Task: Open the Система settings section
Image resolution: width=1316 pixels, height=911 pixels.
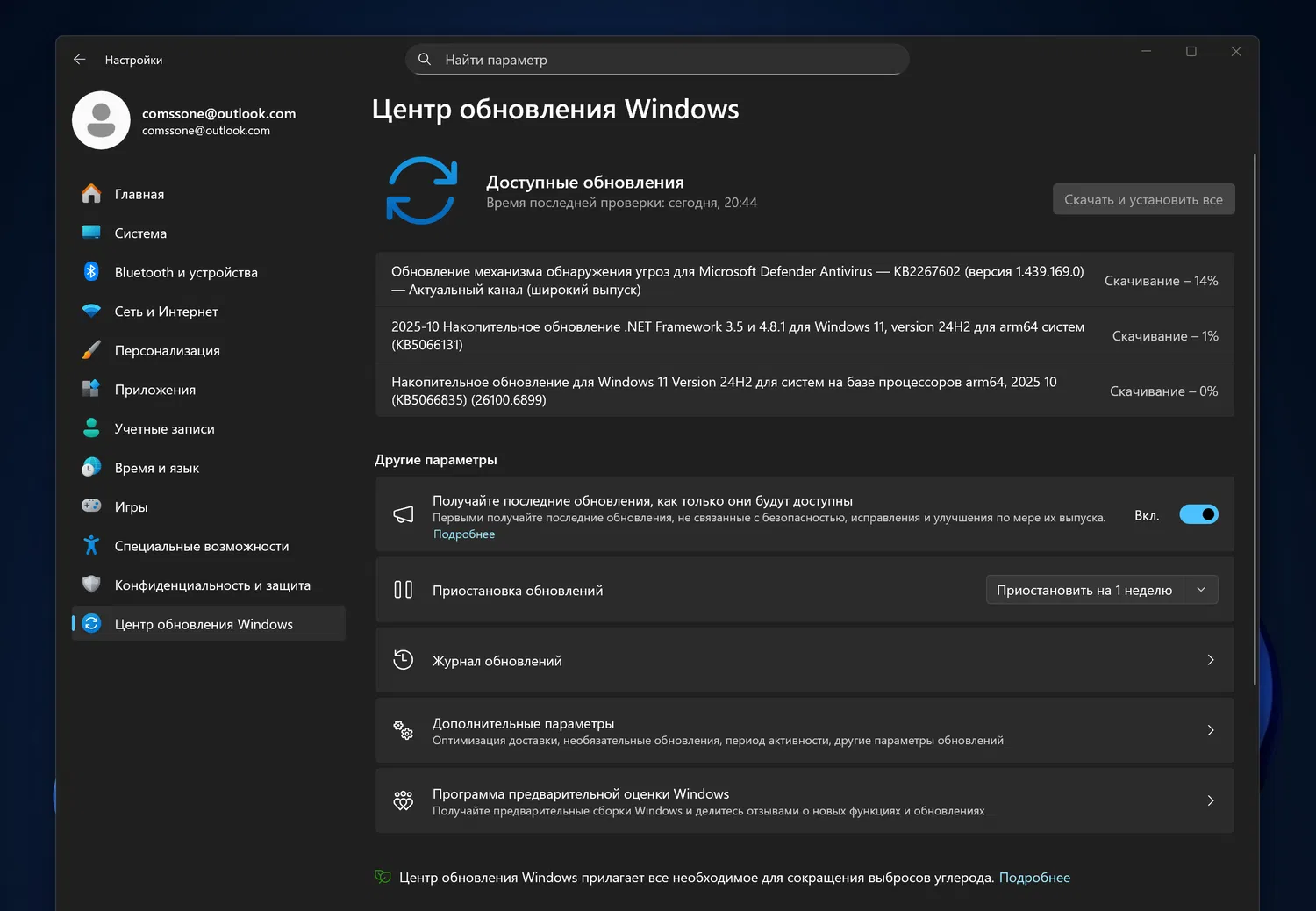Action: click(x=140, y=233)
